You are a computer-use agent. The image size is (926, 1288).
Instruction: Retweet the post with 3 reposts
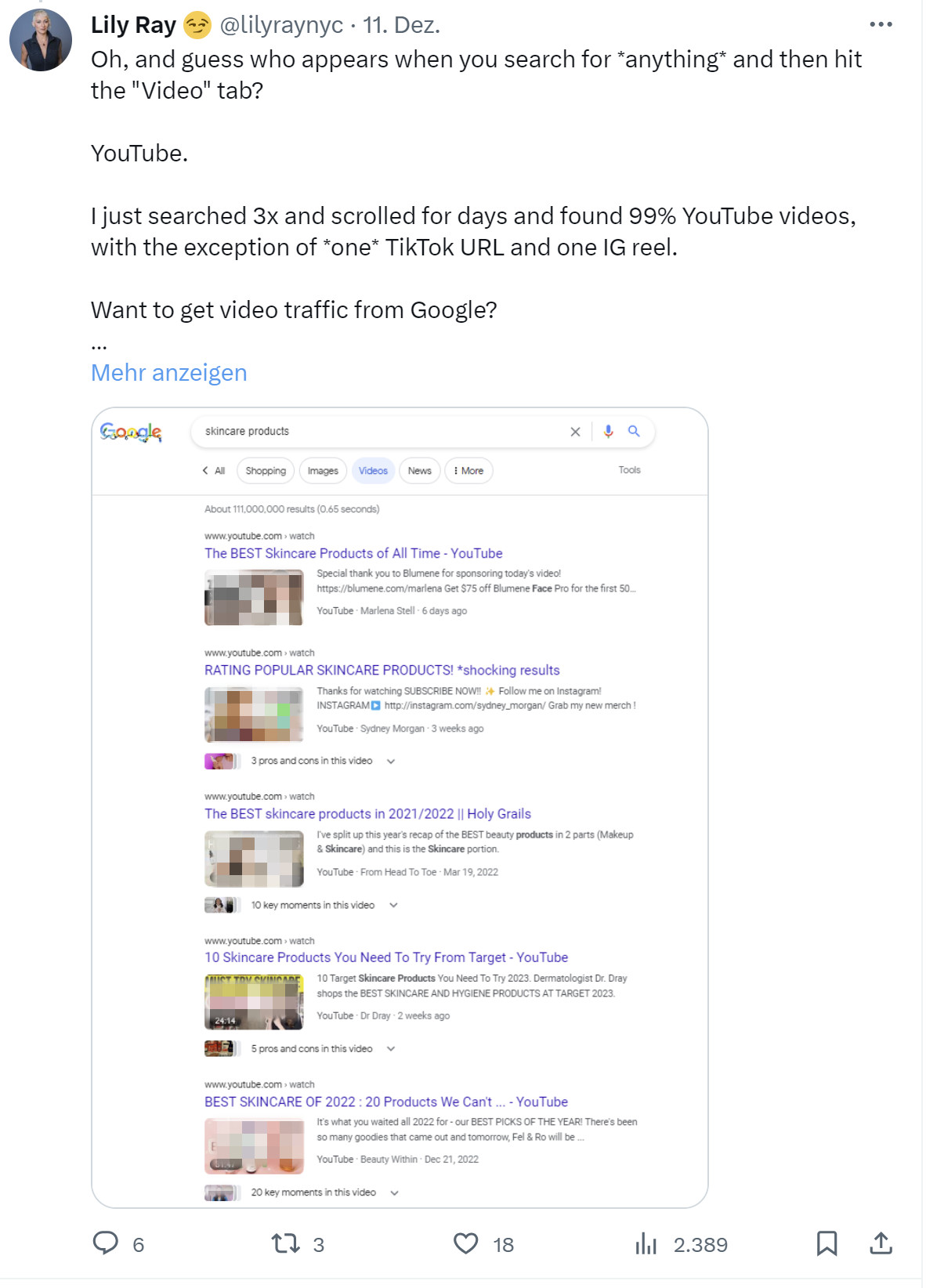coord(285,1243)
